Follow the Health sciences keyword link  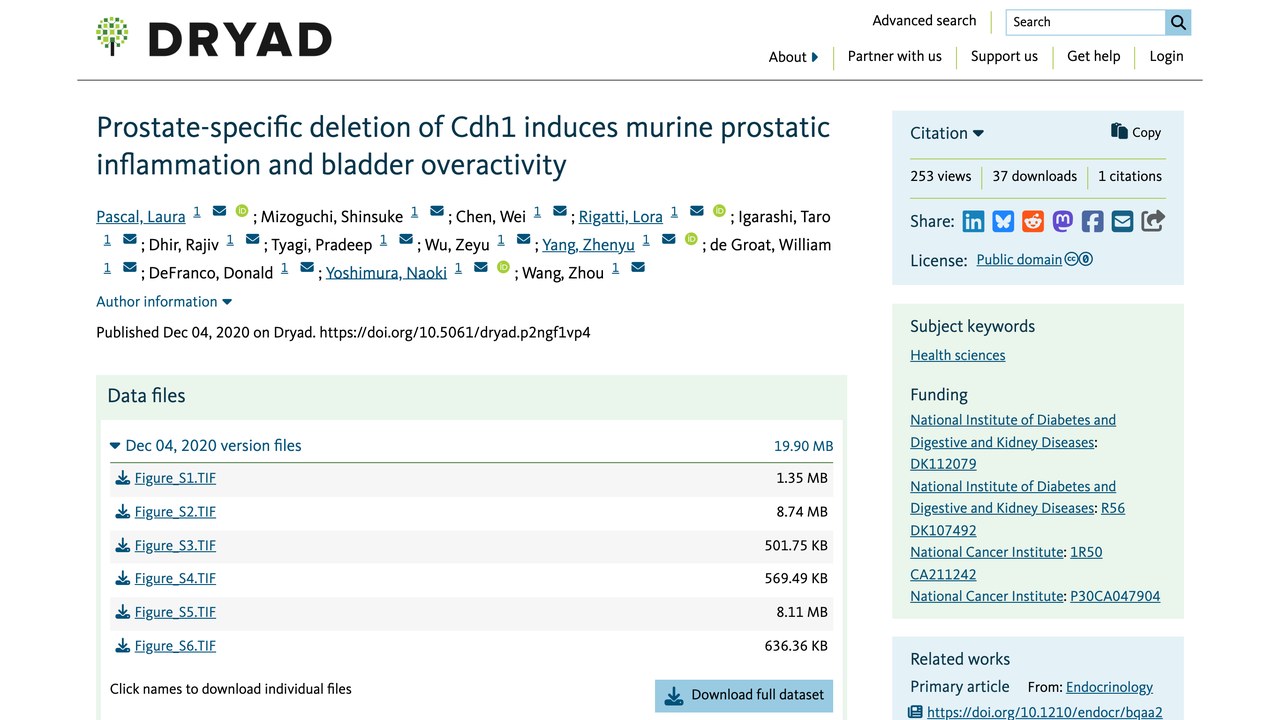point(958,355)
